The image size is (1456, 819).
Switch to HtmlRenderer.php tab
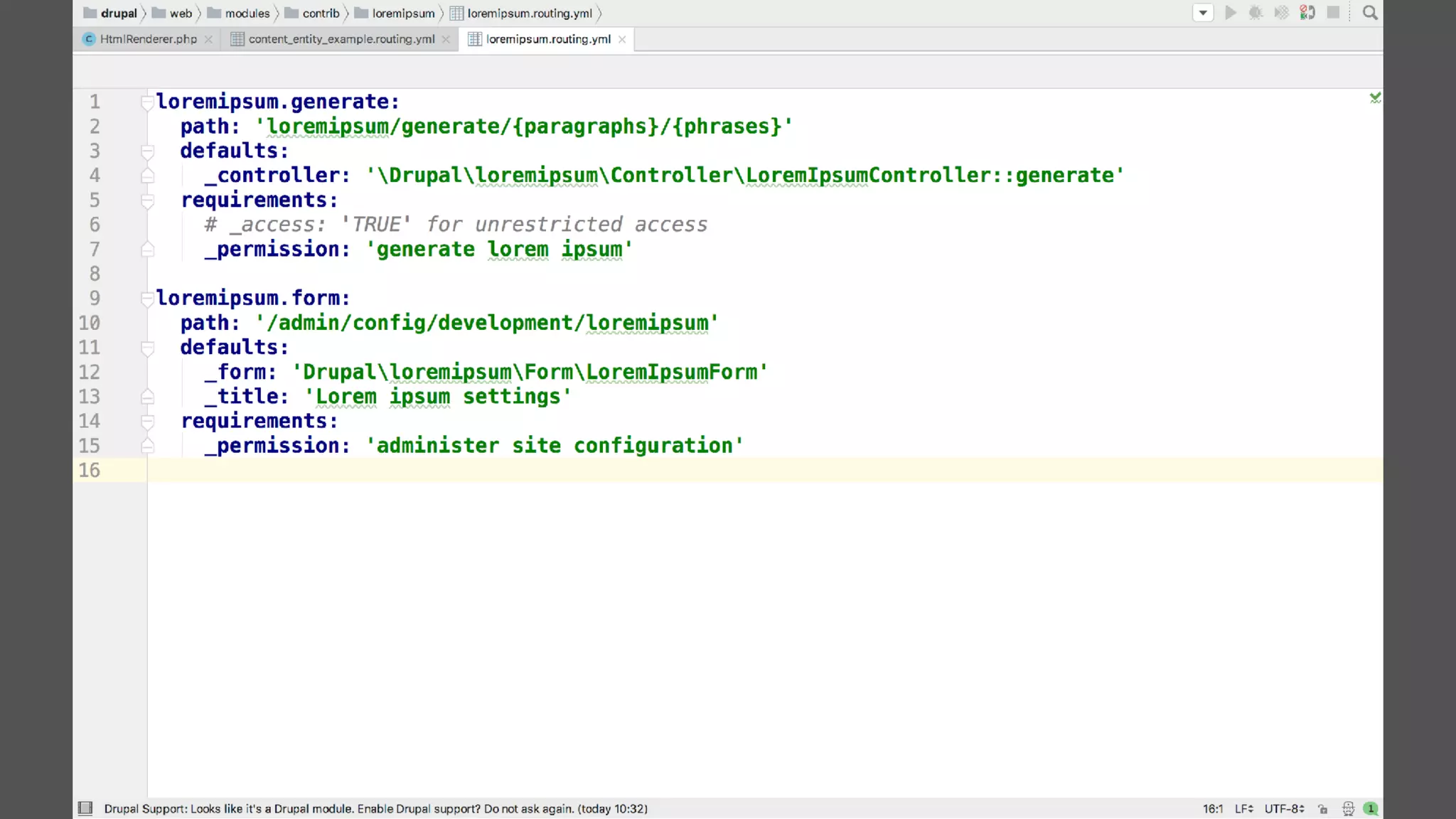coord(148,39)
